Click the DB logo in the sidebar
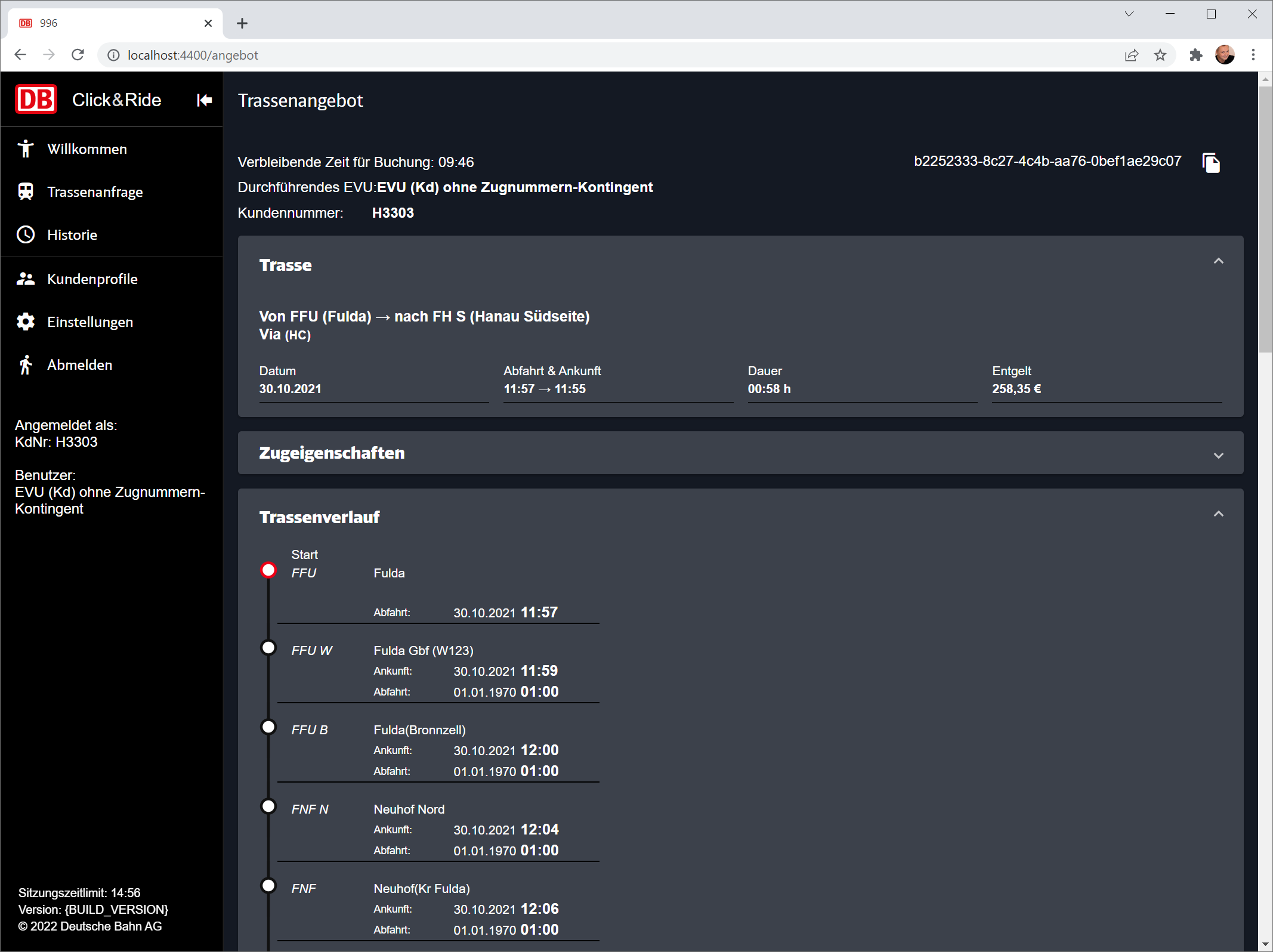The image size is (1273, 952). [36, 100]
